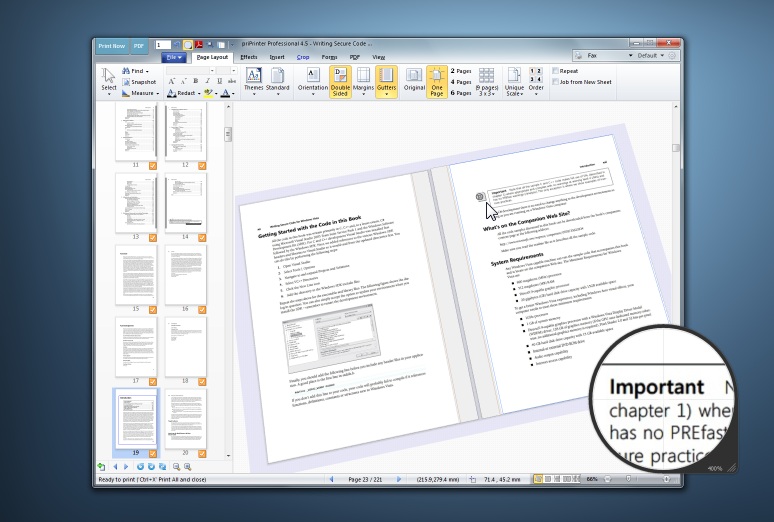Screen dimensions: 774x522
Task: Enable Job from New Sheet checkbox
Action: tap(555, 82)
